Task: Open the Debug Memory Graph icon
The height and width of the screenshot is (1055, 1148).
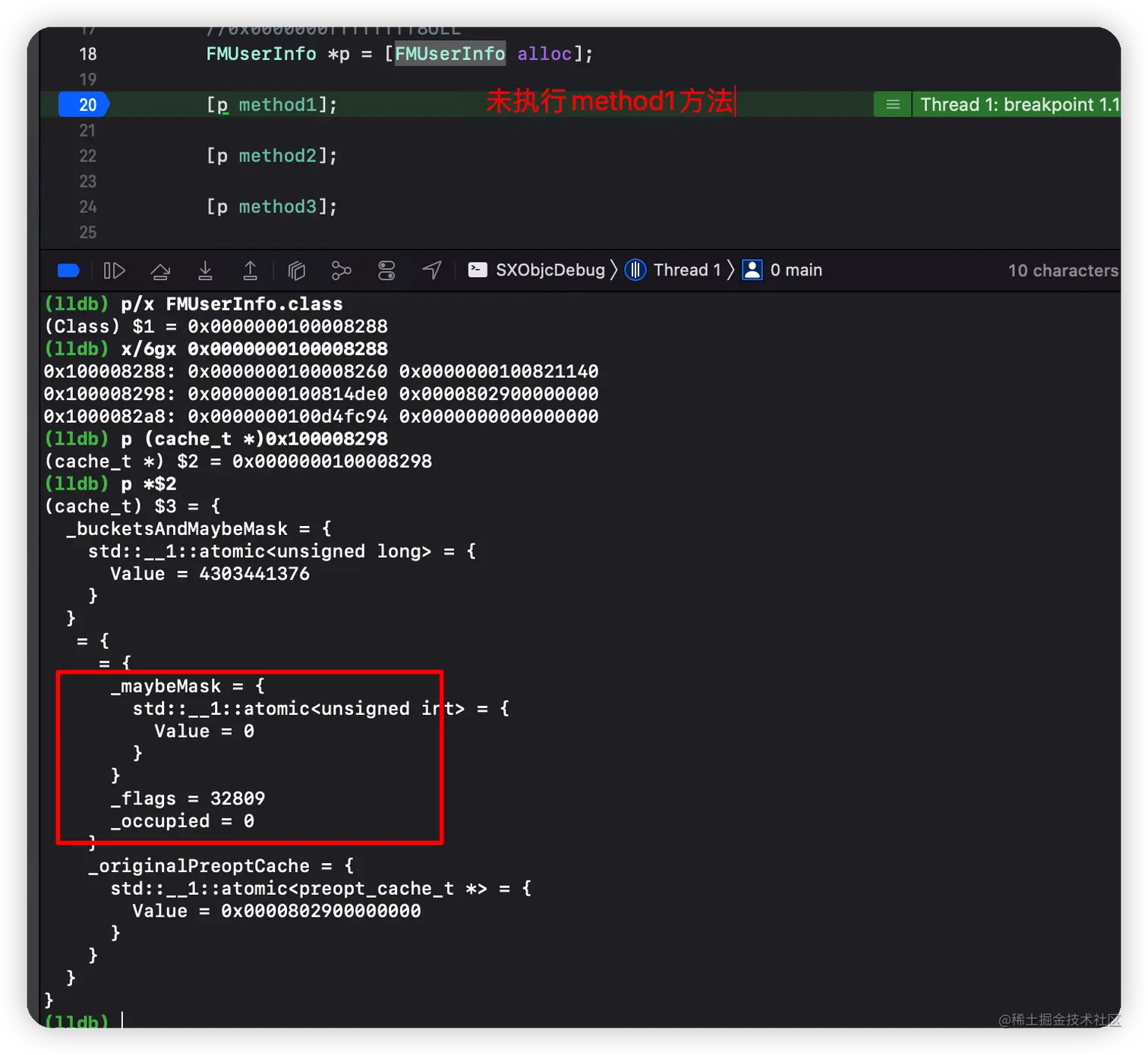Action: point(342,271)
